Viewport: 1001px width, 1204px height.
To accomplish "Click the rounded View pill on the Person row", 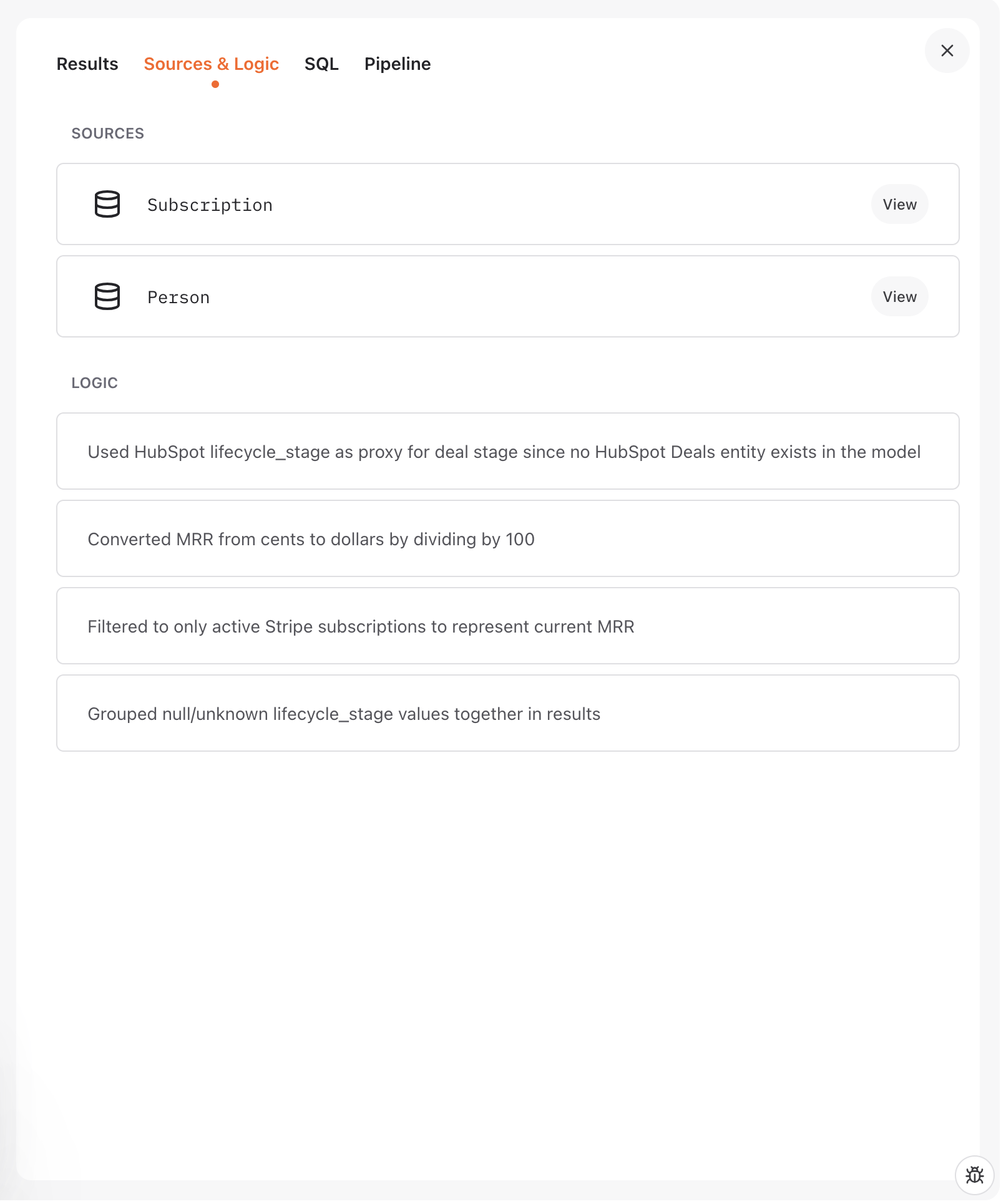I will point(899,296).
